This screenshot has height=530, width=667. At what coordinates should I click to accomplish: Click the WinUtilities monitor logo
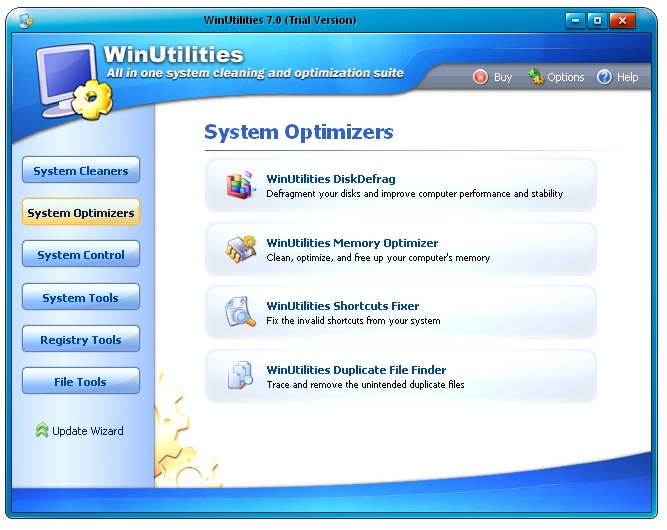[74, 81]
